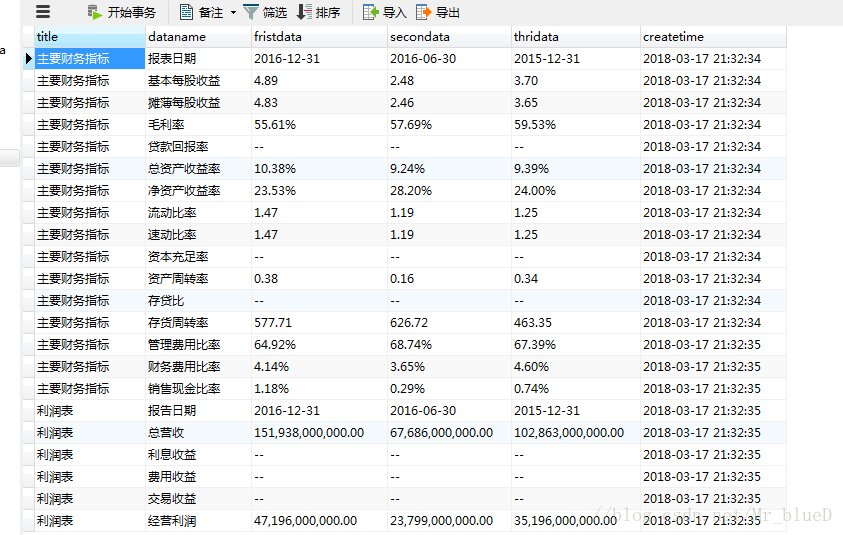Open the hamburger menu icon
The image size is (843, 535).
(x=43, y=12)
